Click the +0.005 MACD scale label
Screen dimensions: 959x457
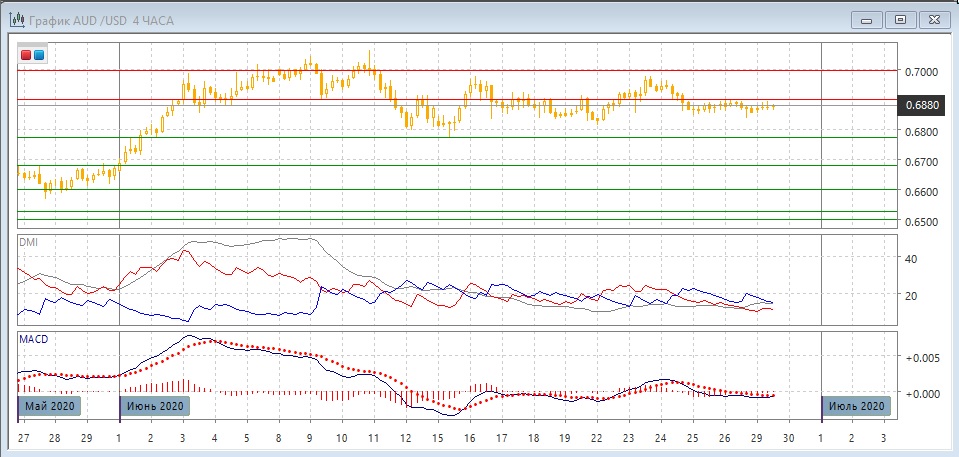pyautogui.click(x=920, y=357)
